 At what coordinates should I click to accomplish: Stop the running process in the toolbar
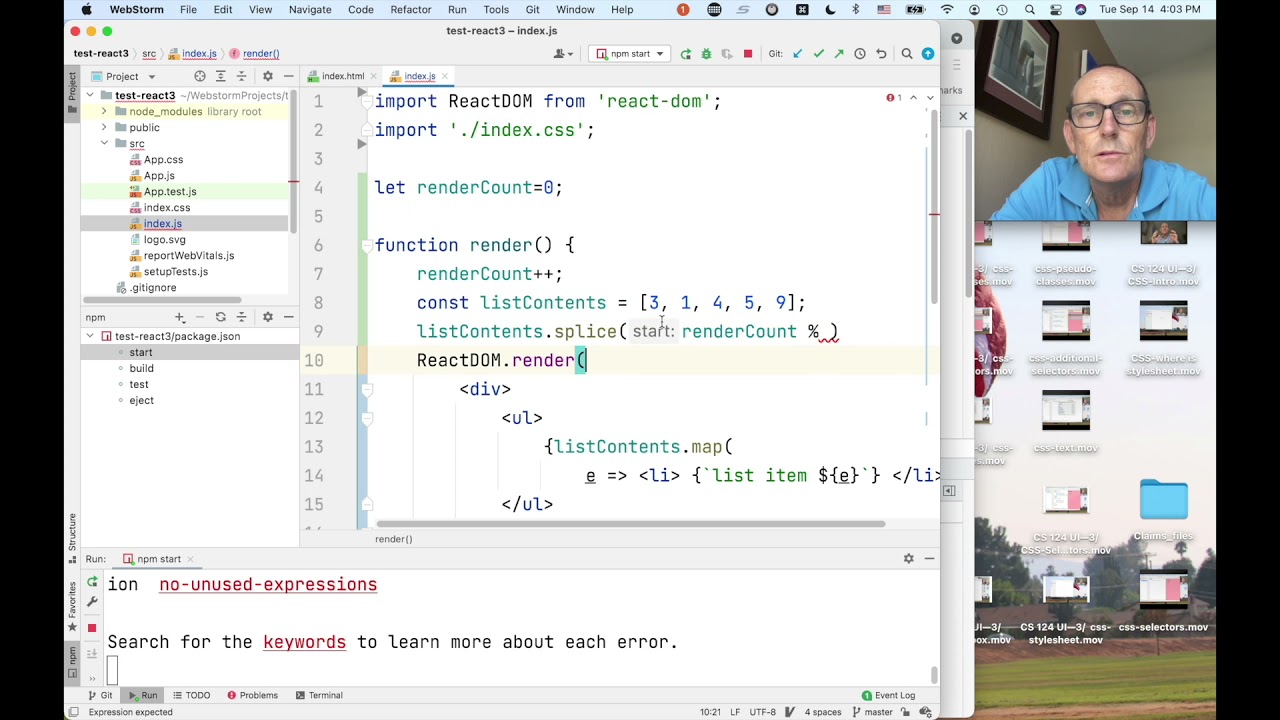coord(747,54)
